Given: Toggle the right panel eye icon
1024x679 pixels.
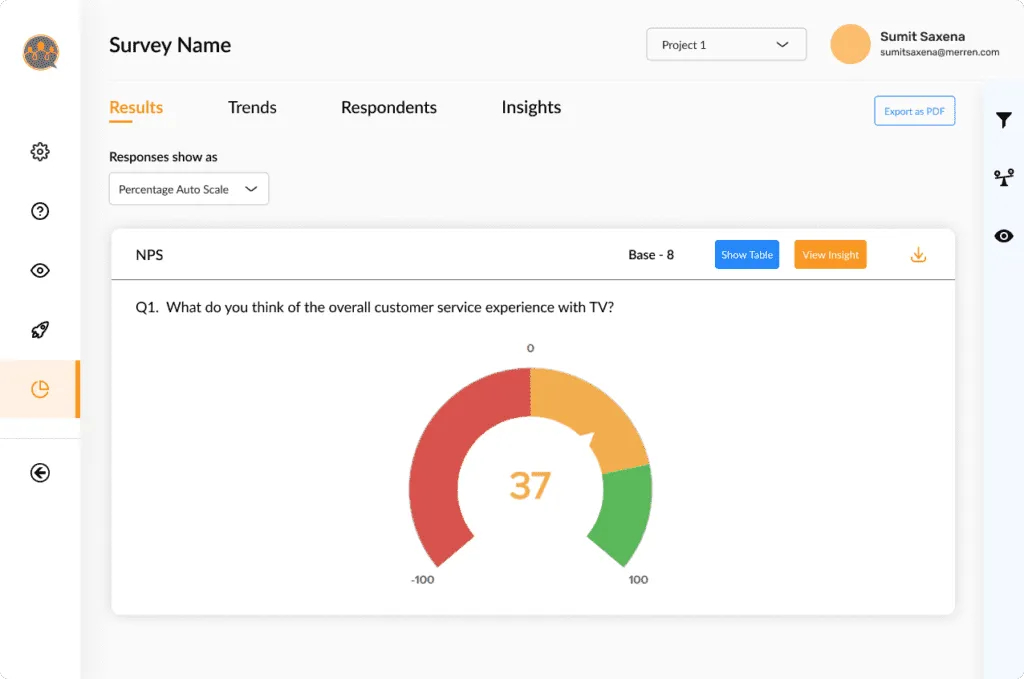Looking at the screenshot, I should 1004,236.
